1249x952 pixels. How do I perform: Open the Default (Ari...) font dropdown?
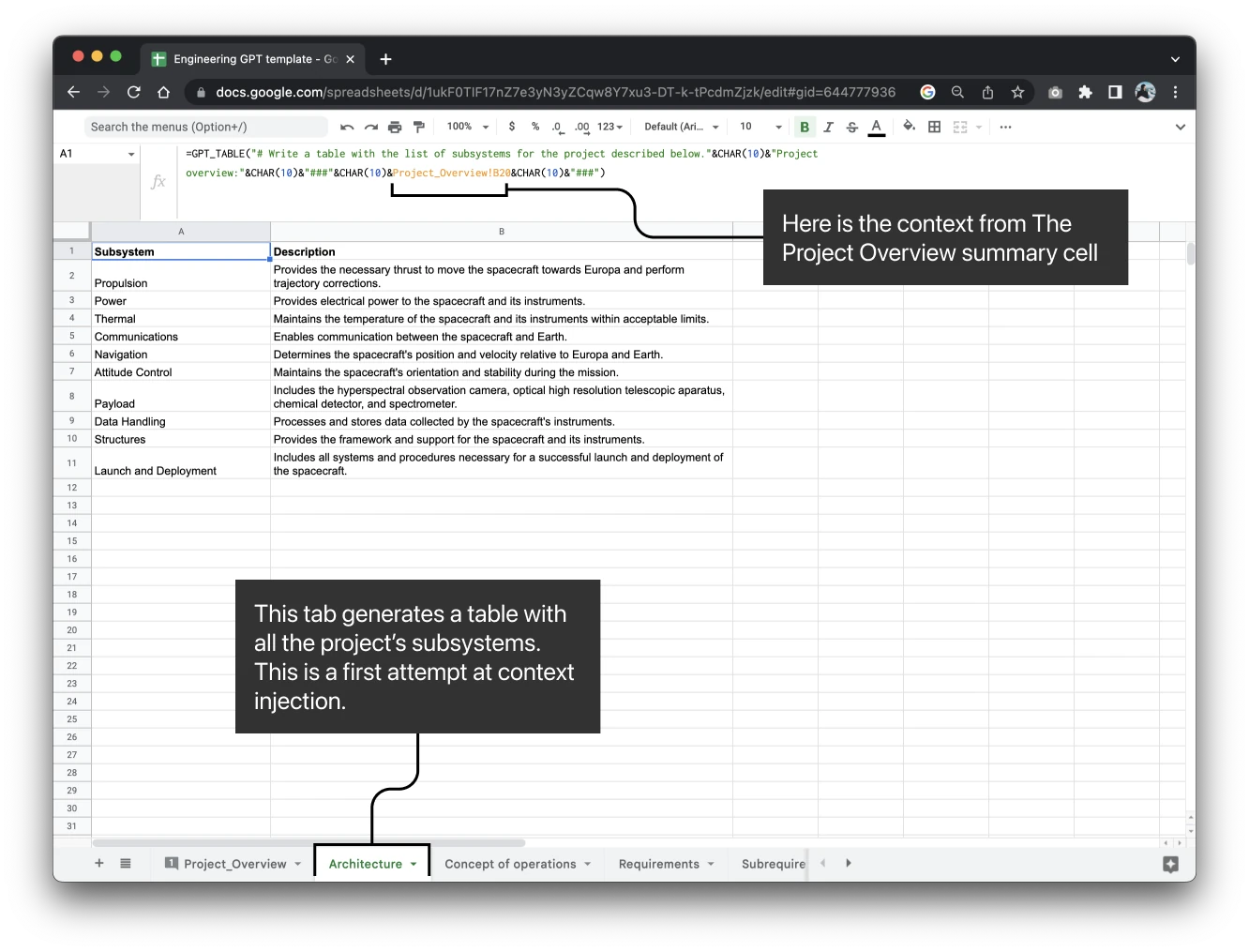(x=682, y=127)
